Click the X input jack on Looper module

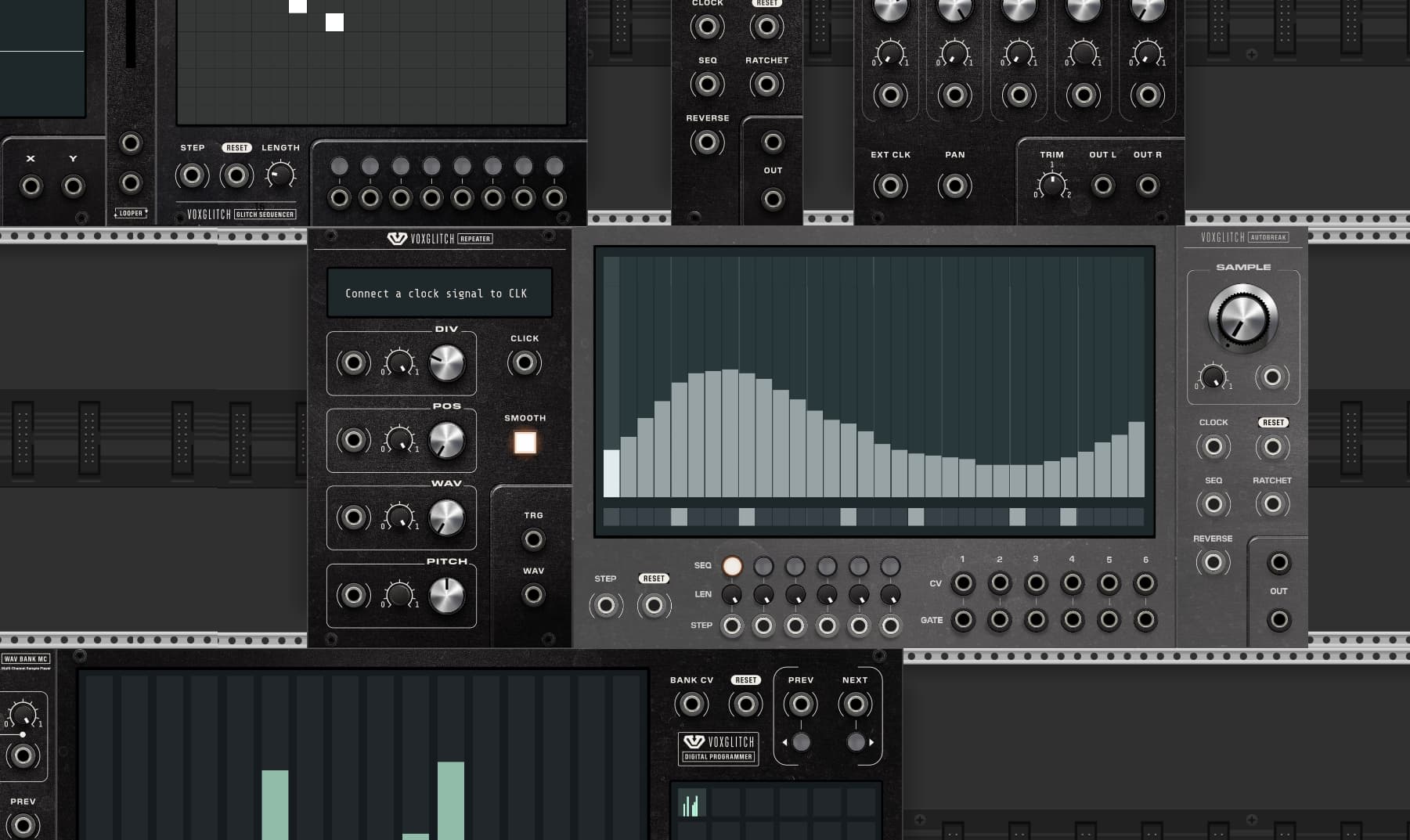[x=31, y=186]
